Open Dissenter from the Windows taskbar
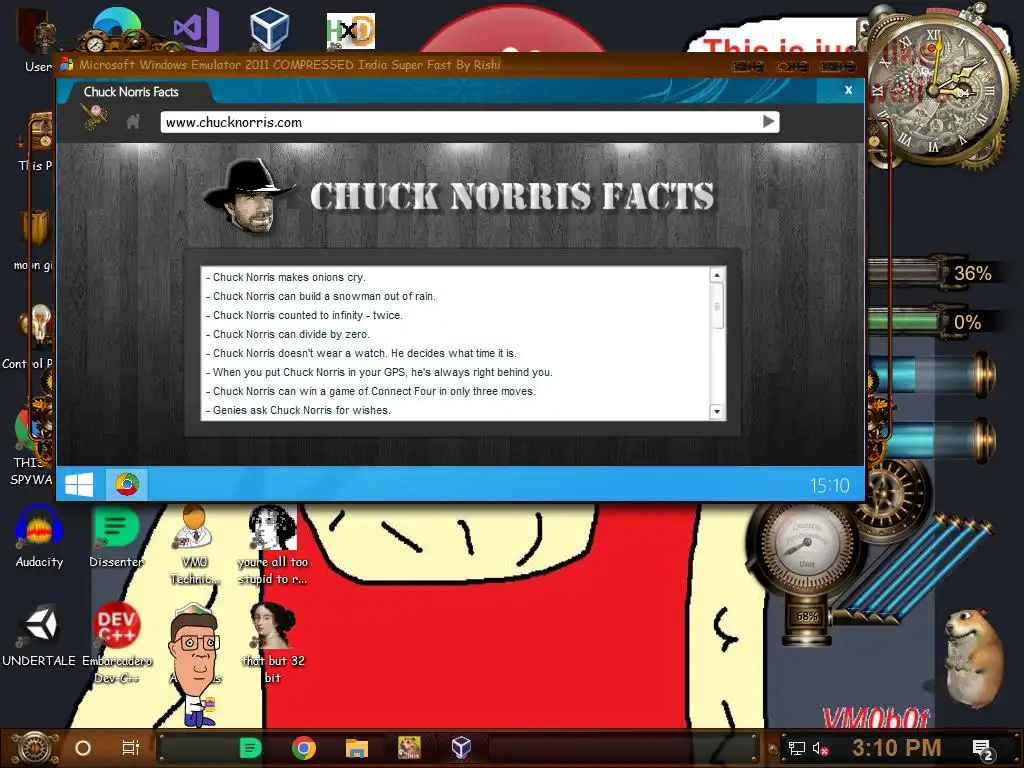The image size is (1024, 768). pyautogui.click(x=250, y=748)
